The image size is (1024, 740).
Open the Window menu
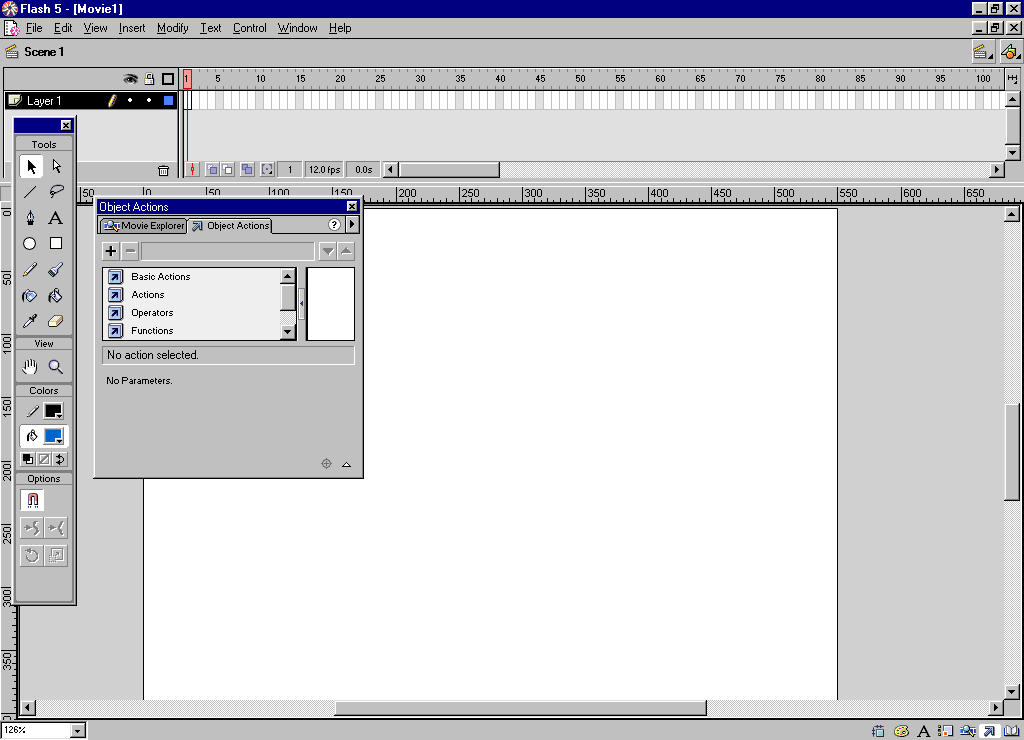coord(297,28)
